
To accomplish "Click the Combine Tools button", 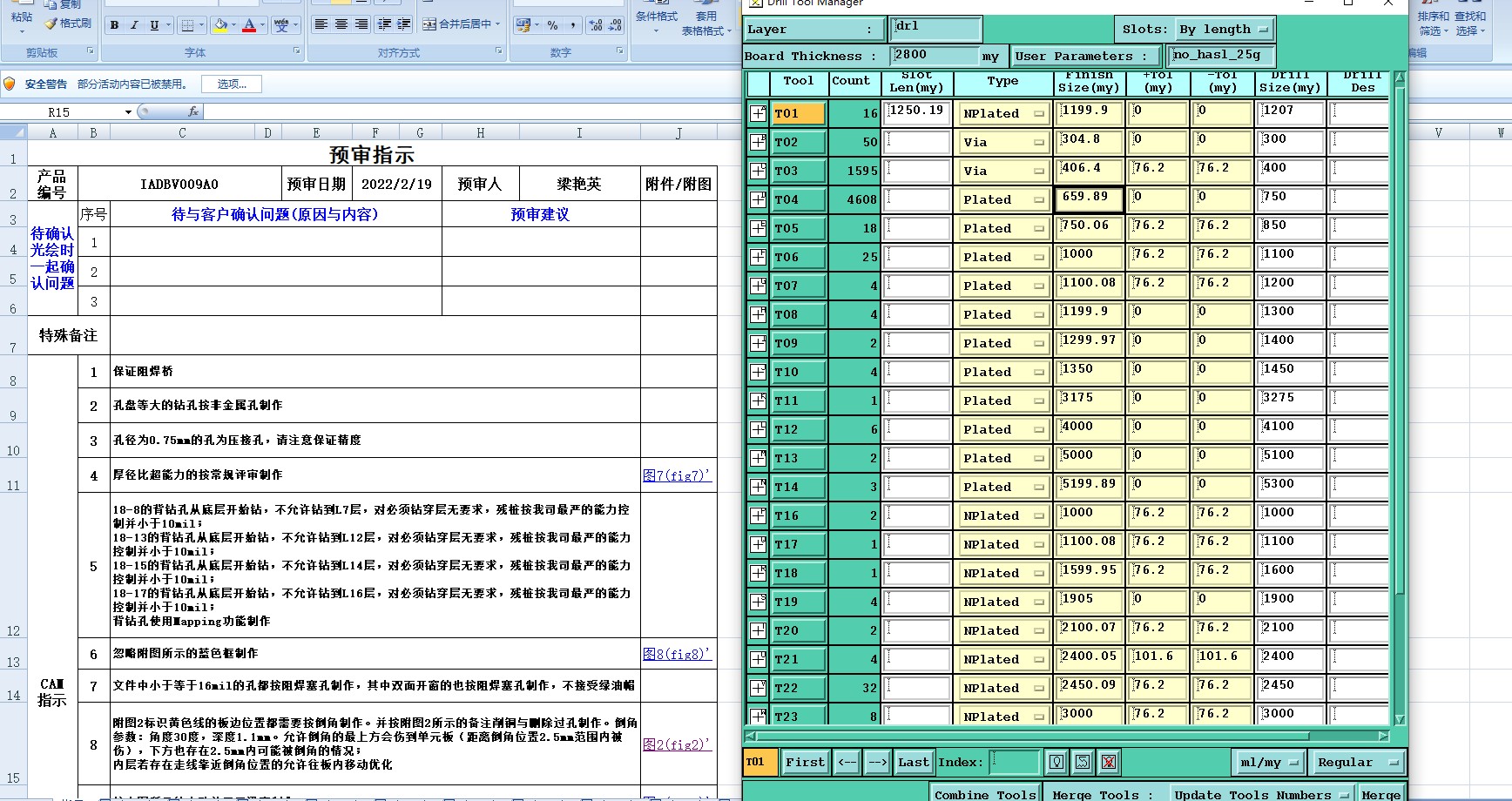I will point(985,794).
